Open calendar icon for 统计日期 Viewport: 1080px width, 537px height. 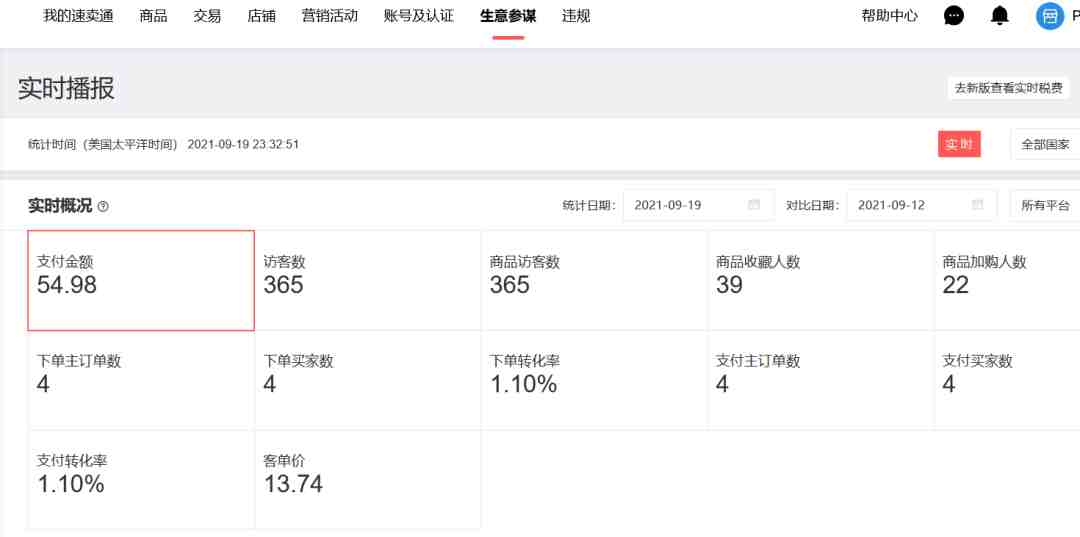(754, 204)
